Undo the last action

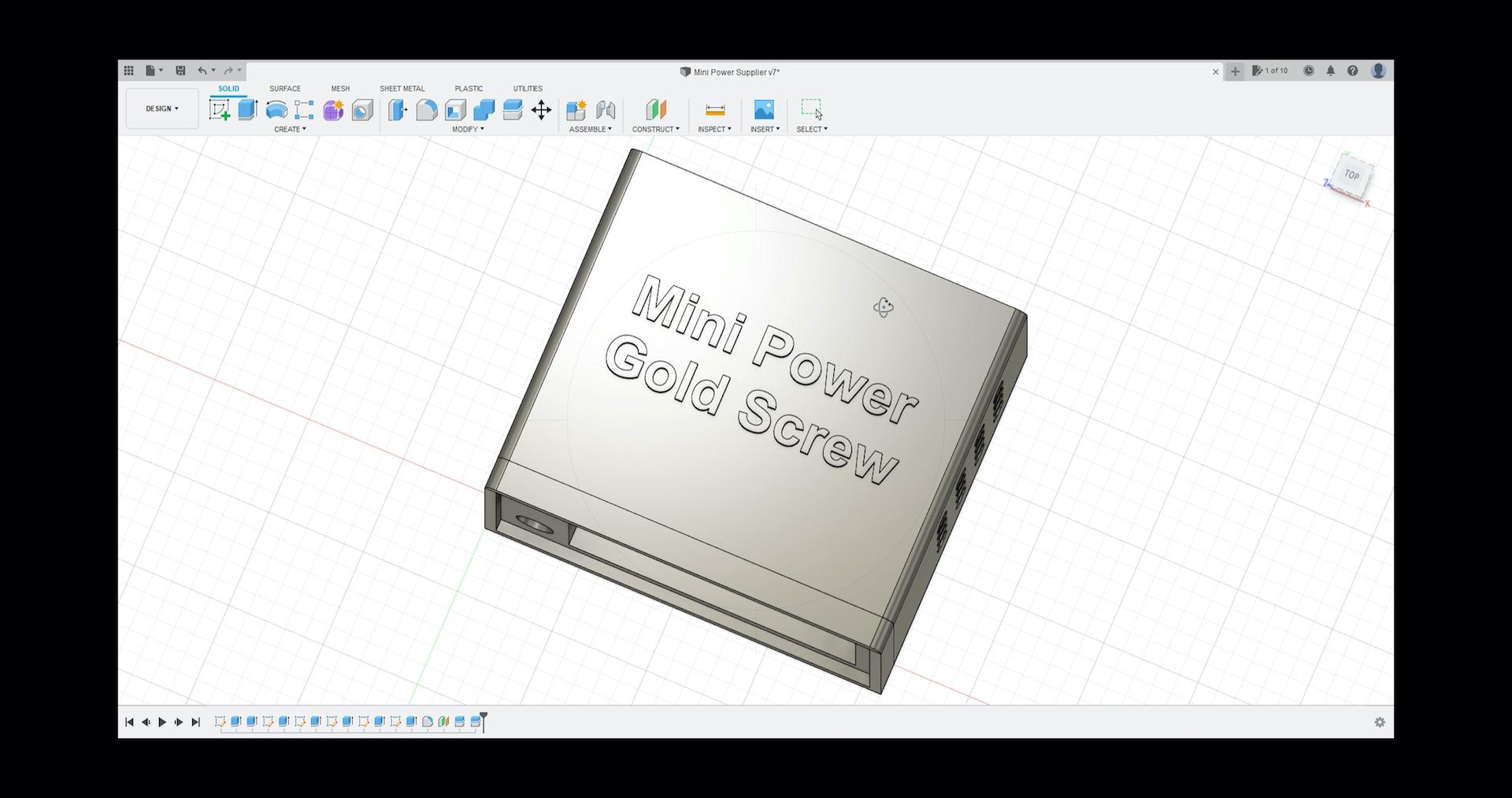pyautogui.click(x=202, y=71)
